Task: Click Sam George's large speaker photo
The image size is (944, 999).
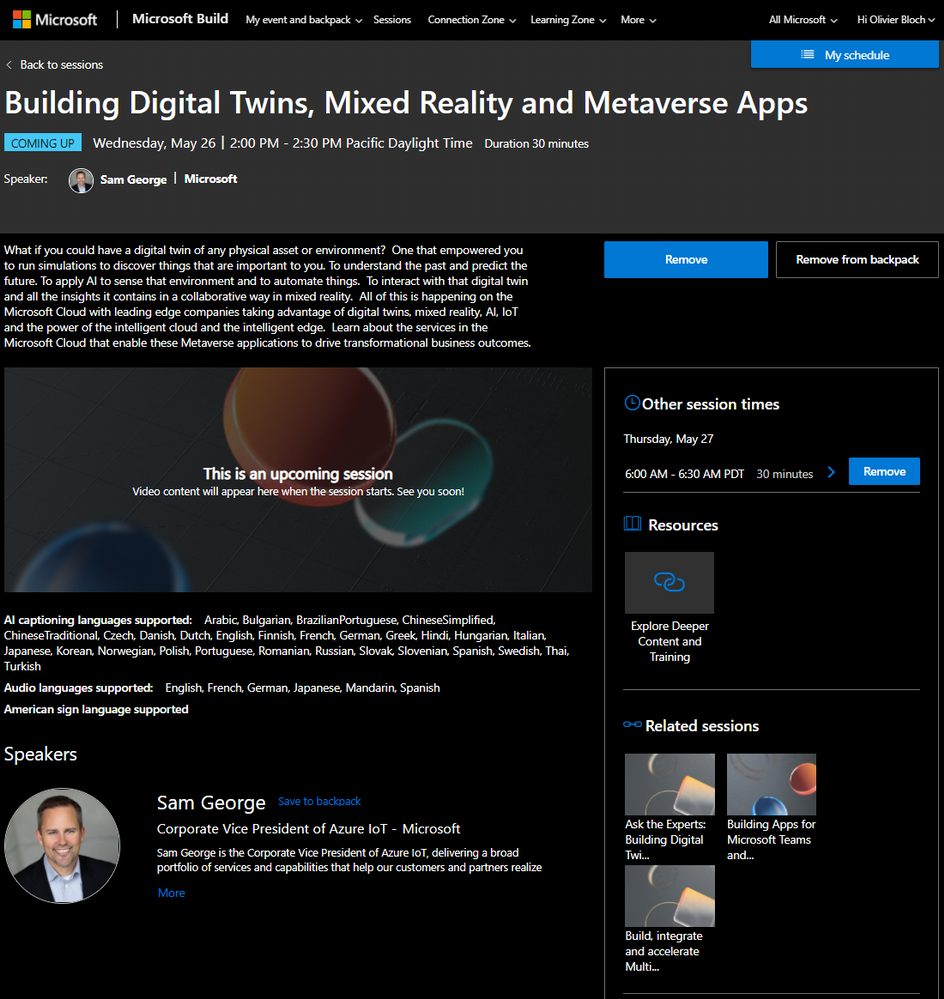Action: [x=62, y=845]
